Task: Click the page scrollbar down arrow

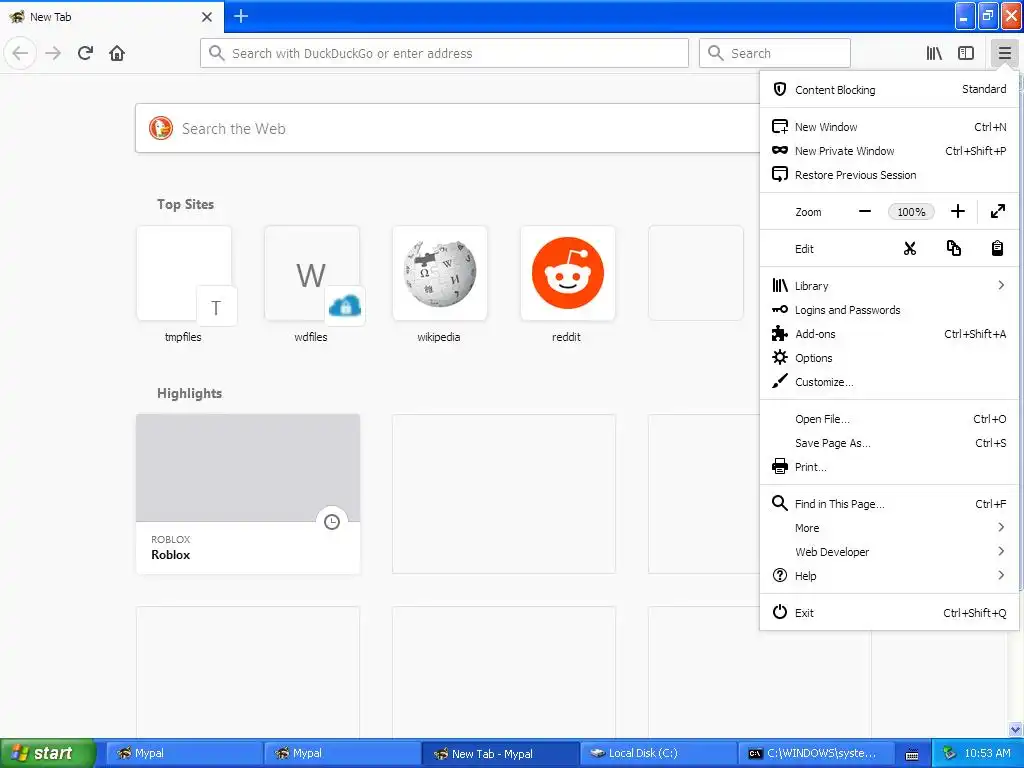Action: tap(1016, 729)
